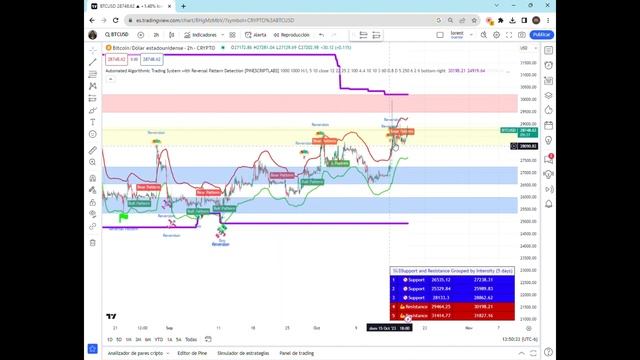This screenshot has width=640, height=360.
Task: Select the crosshair cursor tool
Action: tap(93, 50)
